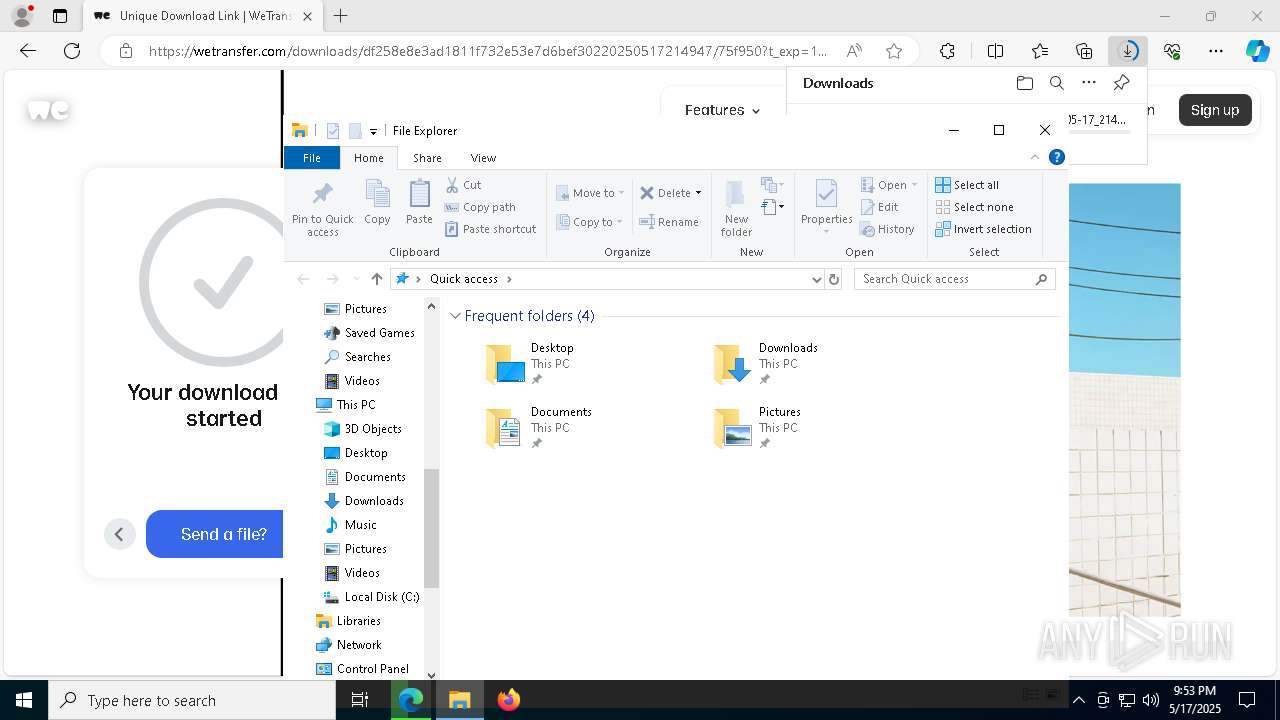Select the Downloads frequent folder
Viewport: 1280px width, 720px height.
click(x=768, y=364)
